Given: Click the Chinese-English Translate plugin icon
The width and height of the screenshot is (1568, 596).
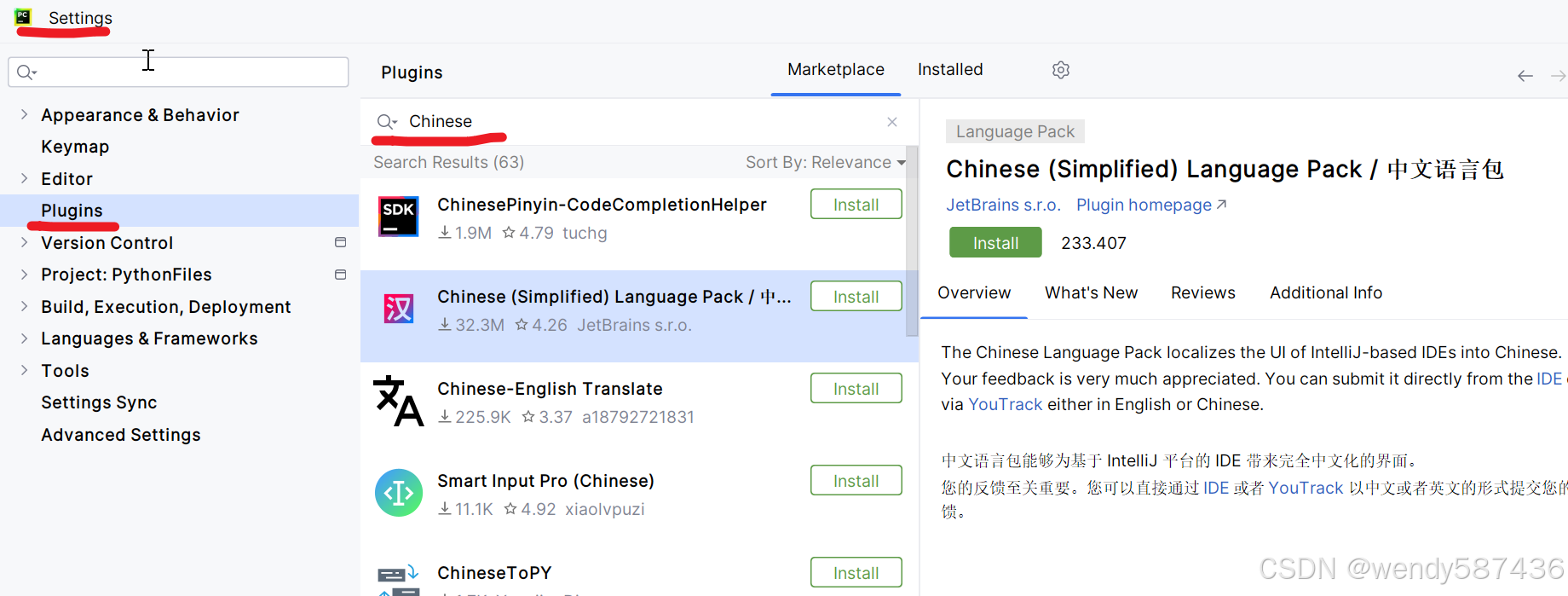Looking at the screenshot, I should point(399,401).
